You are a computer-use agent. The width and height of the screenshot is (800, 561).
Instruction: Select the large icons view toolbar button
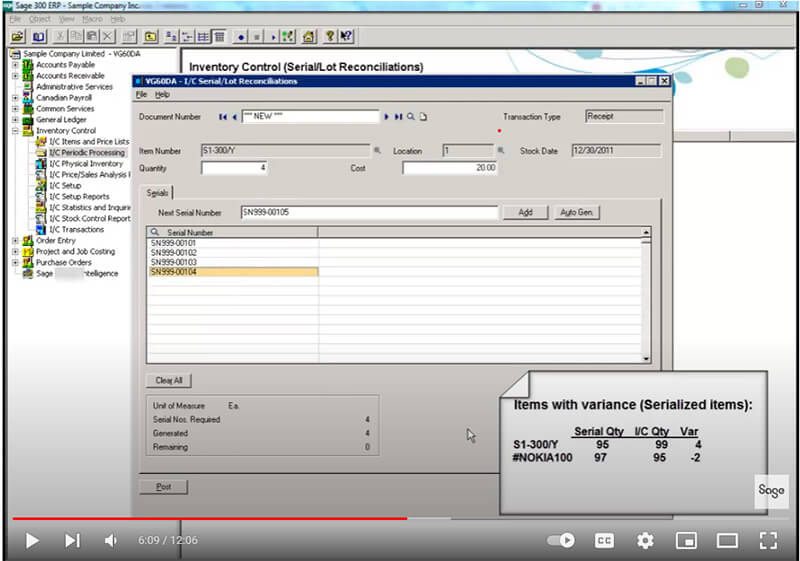click(x=171, y=37)
